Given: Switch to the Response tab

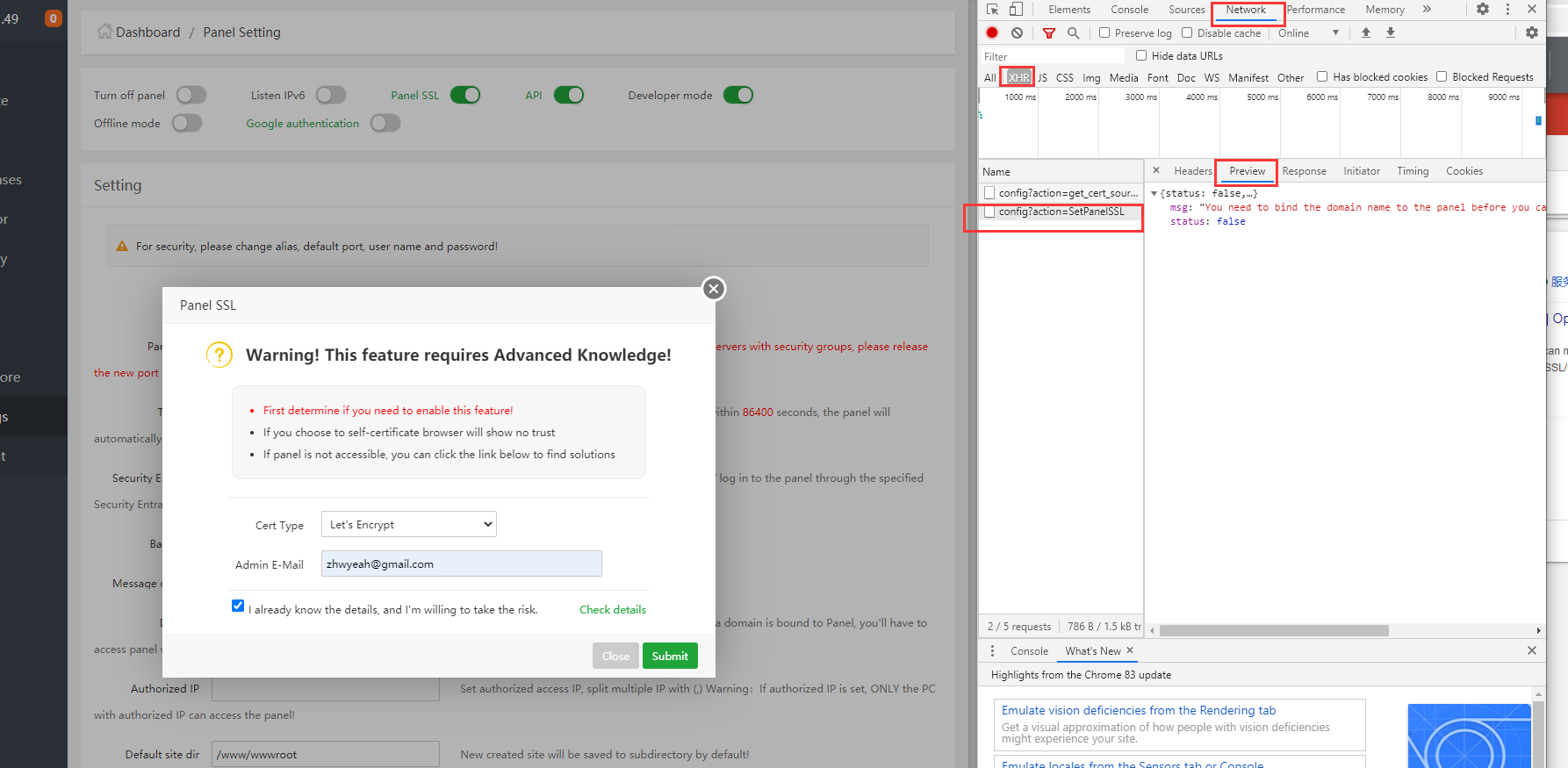Looking at the screenshot, I should point(1304,171).
